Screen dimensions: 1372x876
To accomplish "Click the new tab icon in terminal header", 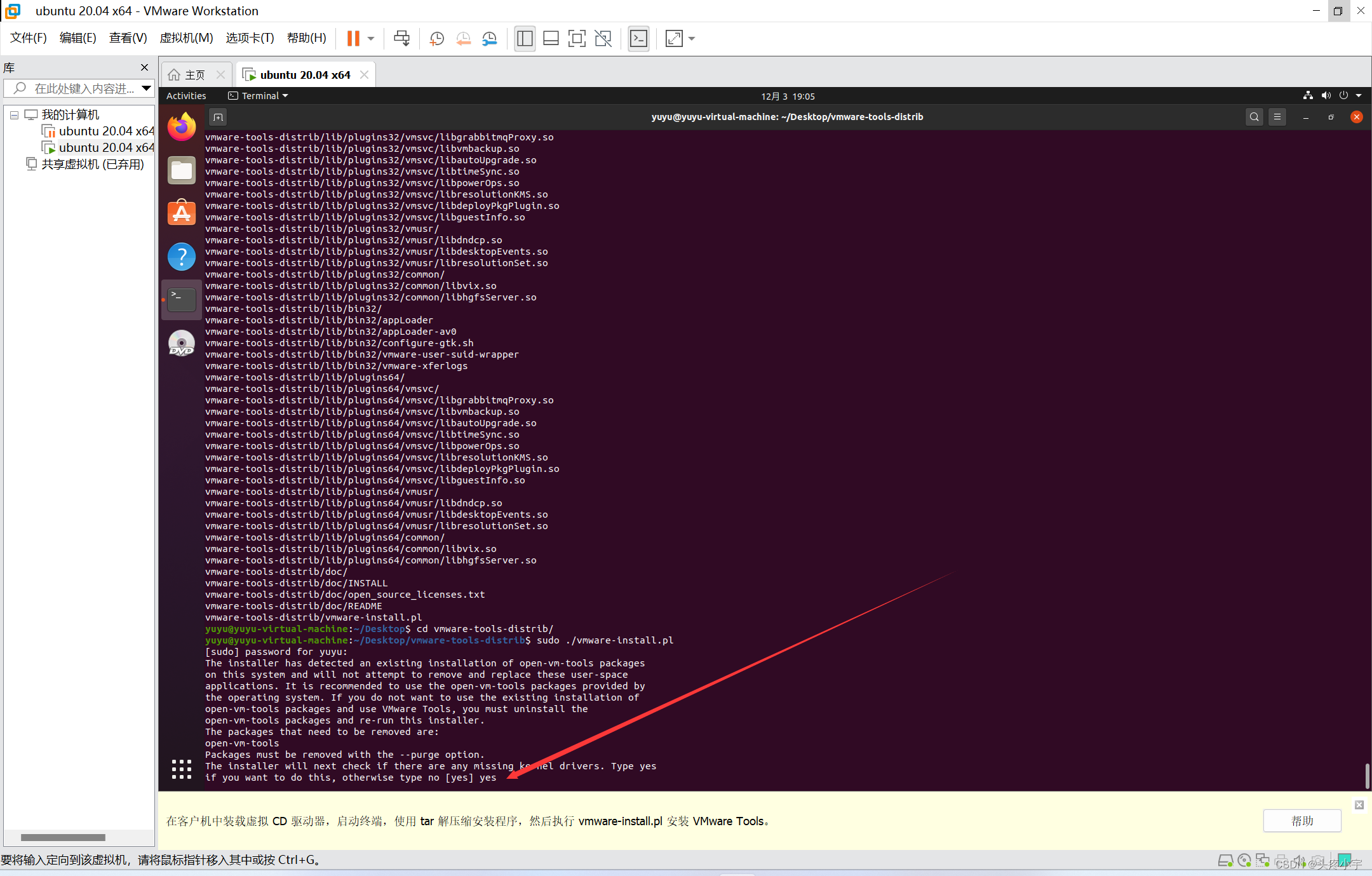I will coord(218,117).
